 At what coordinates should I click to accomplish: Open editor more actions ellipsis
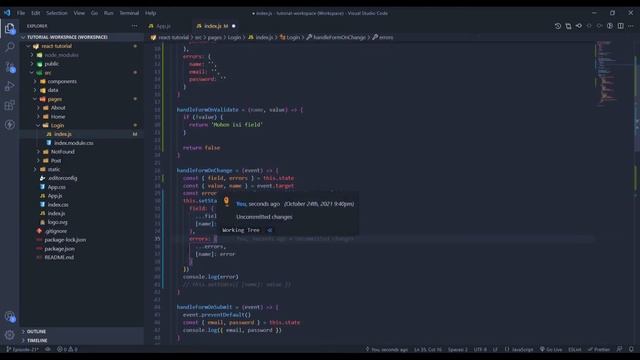[x=631, y=26]
